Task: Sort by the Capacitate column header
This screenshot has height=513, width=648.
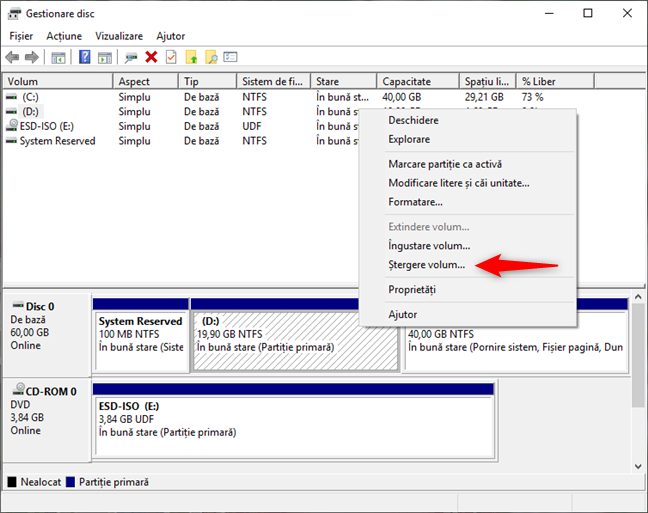Action: pyautogui.click(x=418, y=81)
